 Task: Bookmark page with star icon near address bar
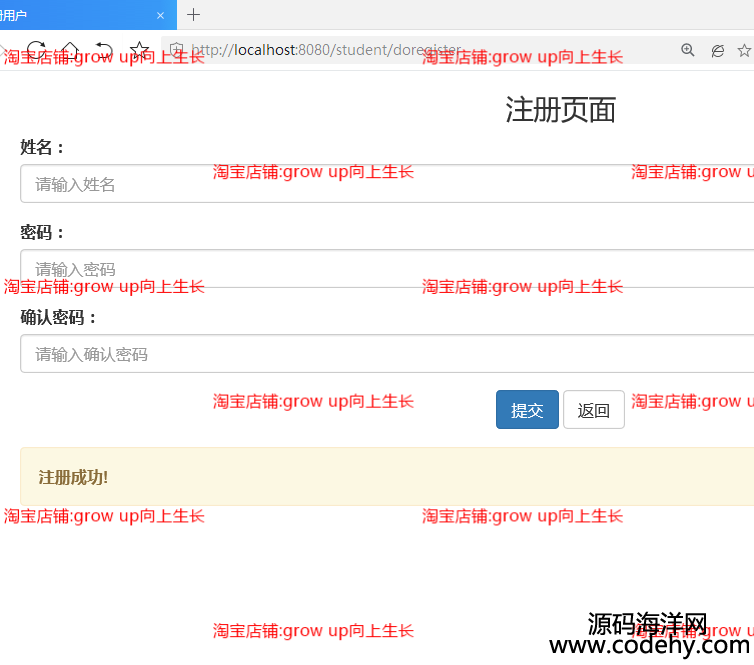coord(139,50)
